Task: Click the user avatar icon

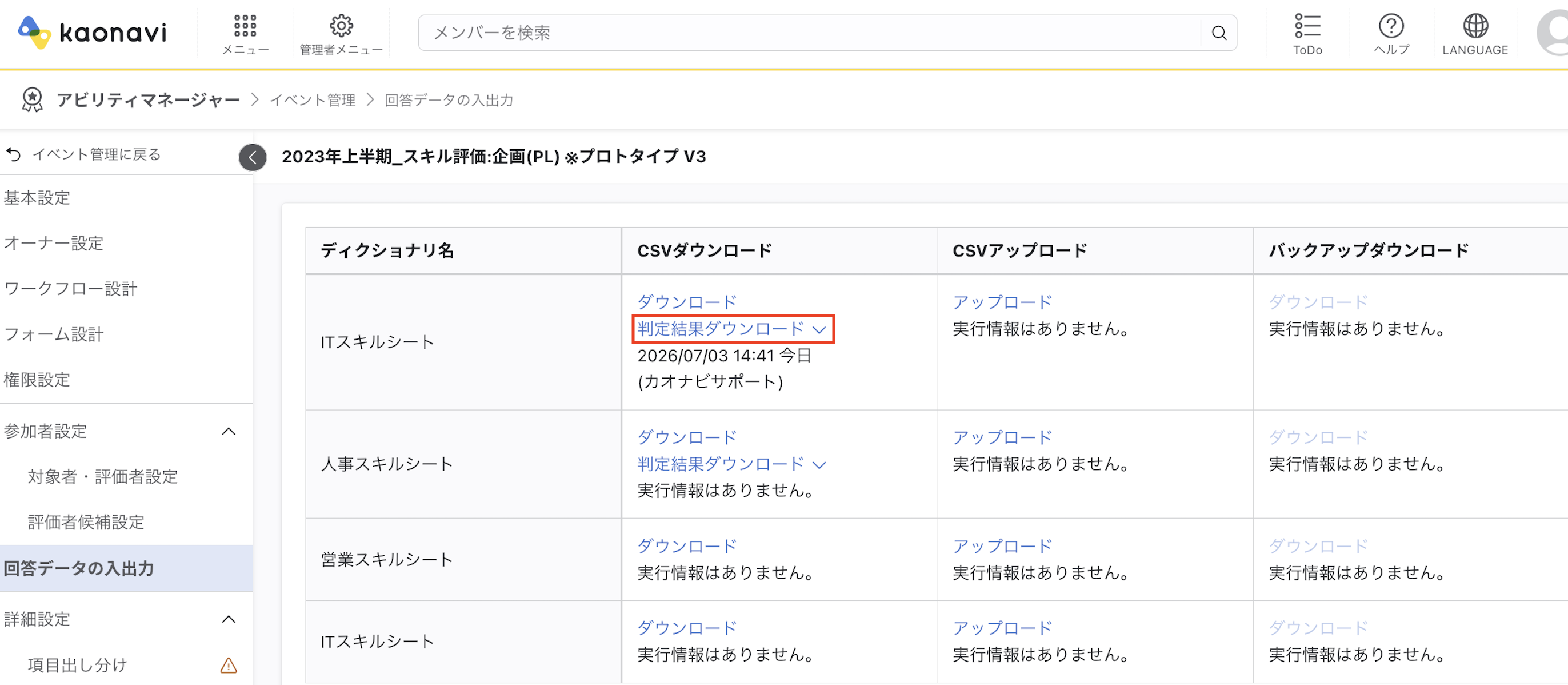Action: coord(1553,34)
